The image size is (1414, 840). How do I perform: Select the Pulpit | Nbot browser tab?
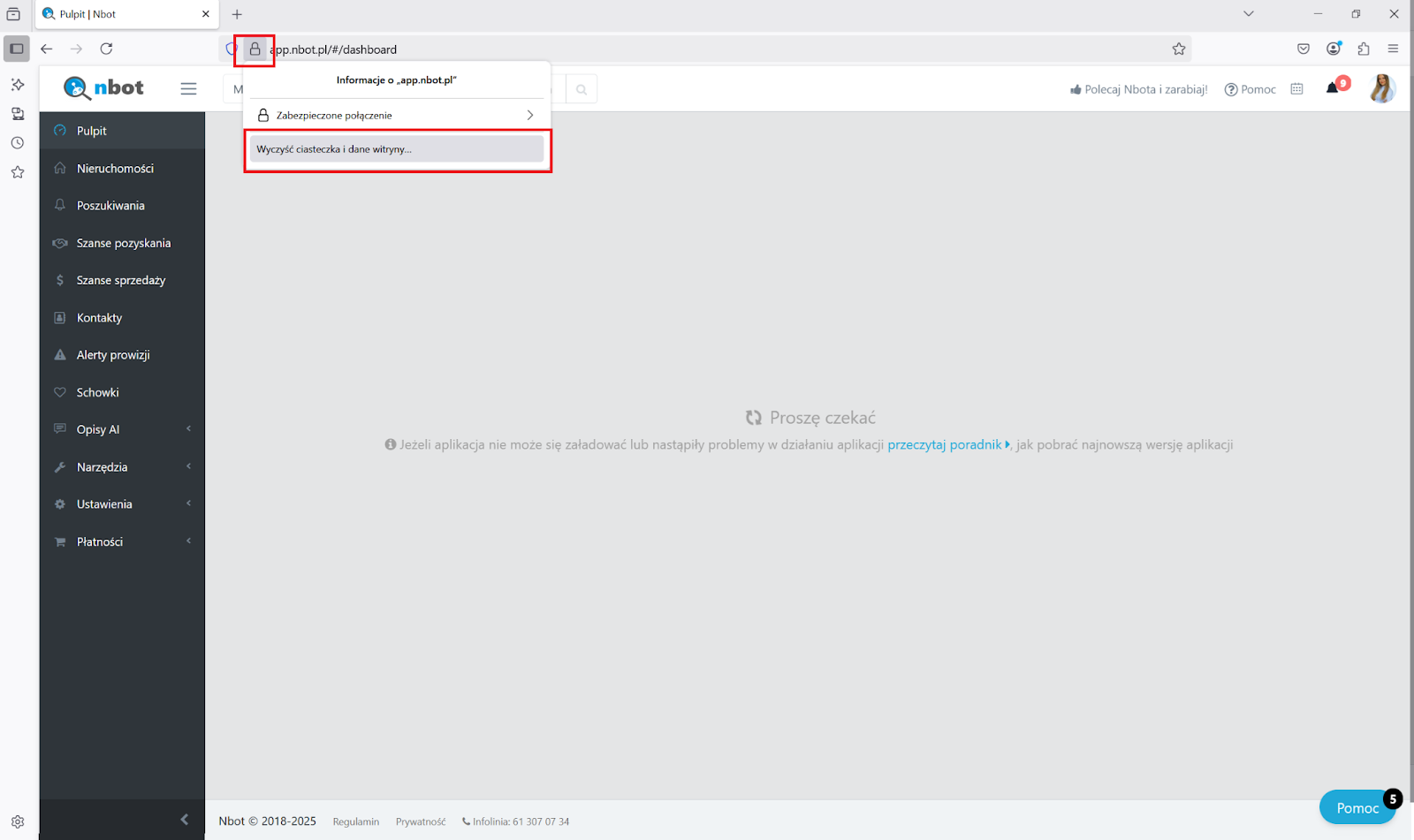point(127,14)
